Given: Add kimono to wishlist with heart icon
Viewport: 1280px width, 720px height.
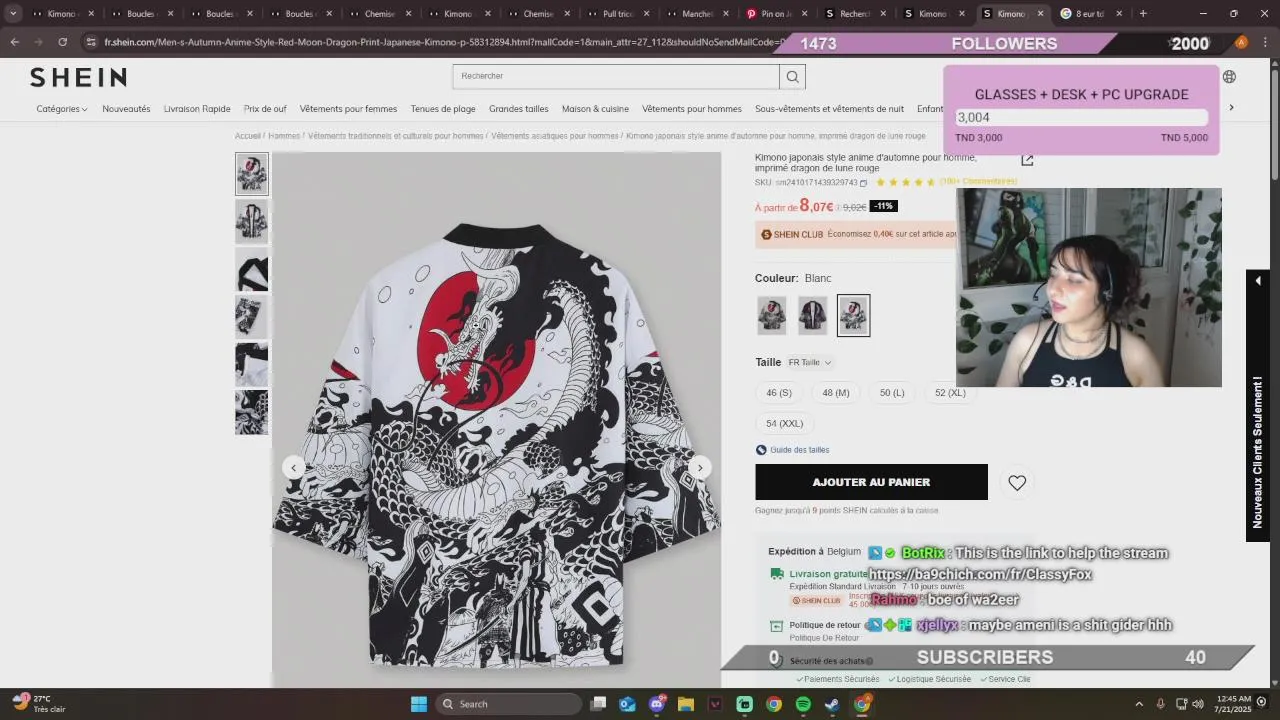Looking at the screenshot, I should (1017, 483).
